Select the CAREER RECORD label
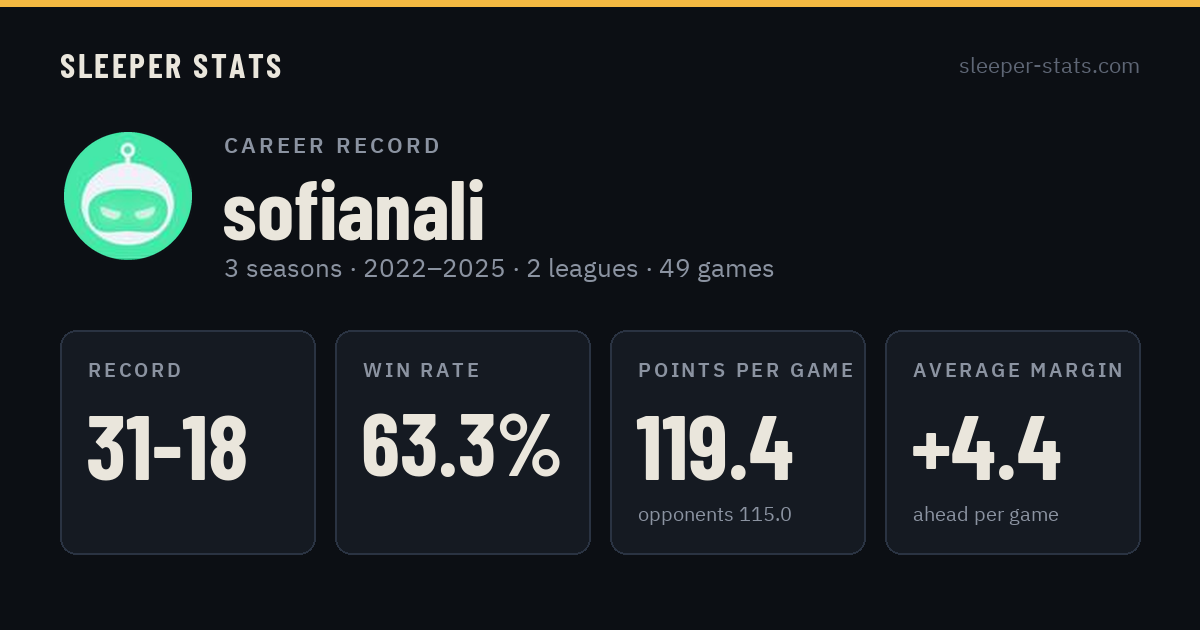Viewport: 1200px width, 630px height. (x=332, y=146)
